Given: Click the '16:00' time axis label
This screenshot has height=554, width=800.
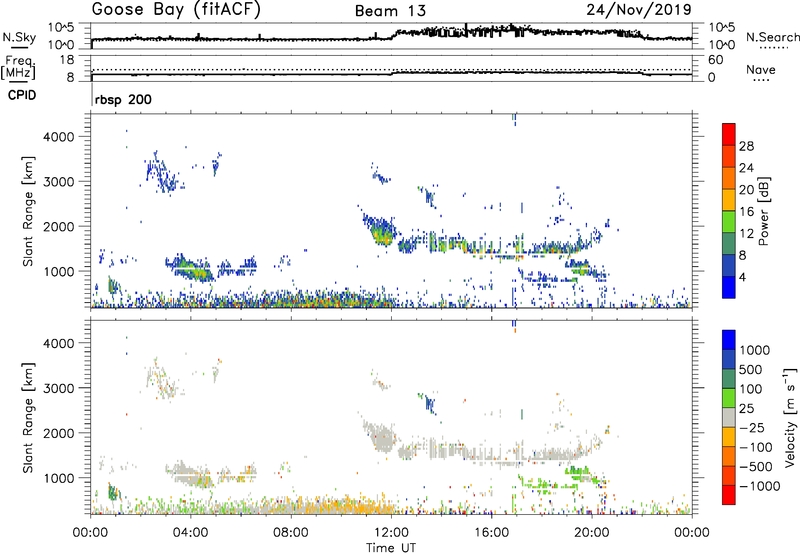Looking at the screenshot, I should (491, 533).
